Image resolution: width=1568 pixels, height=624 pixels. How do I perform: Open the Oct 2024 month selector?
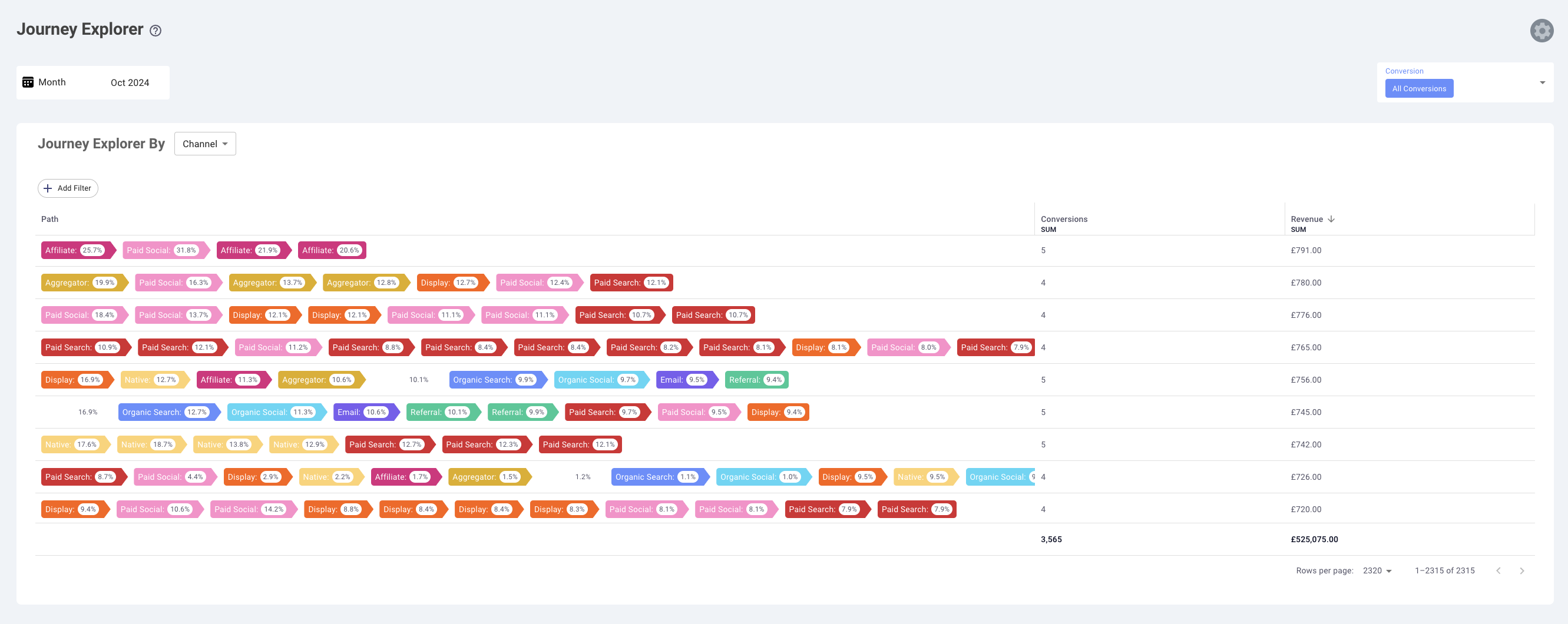pos(130,83)
